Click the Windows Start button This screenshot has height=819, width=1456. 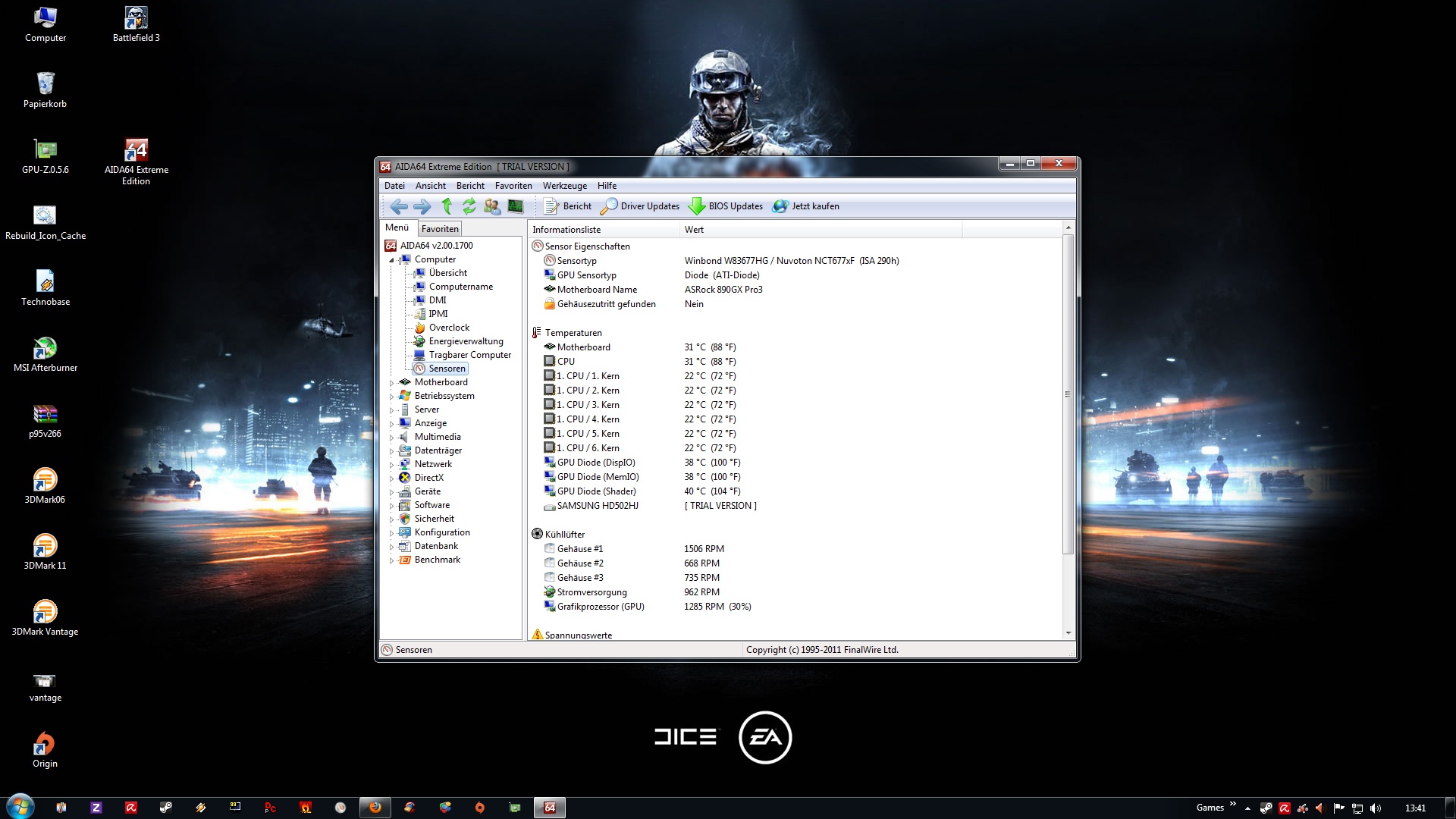pyautogui.click(x=20, y=807)
